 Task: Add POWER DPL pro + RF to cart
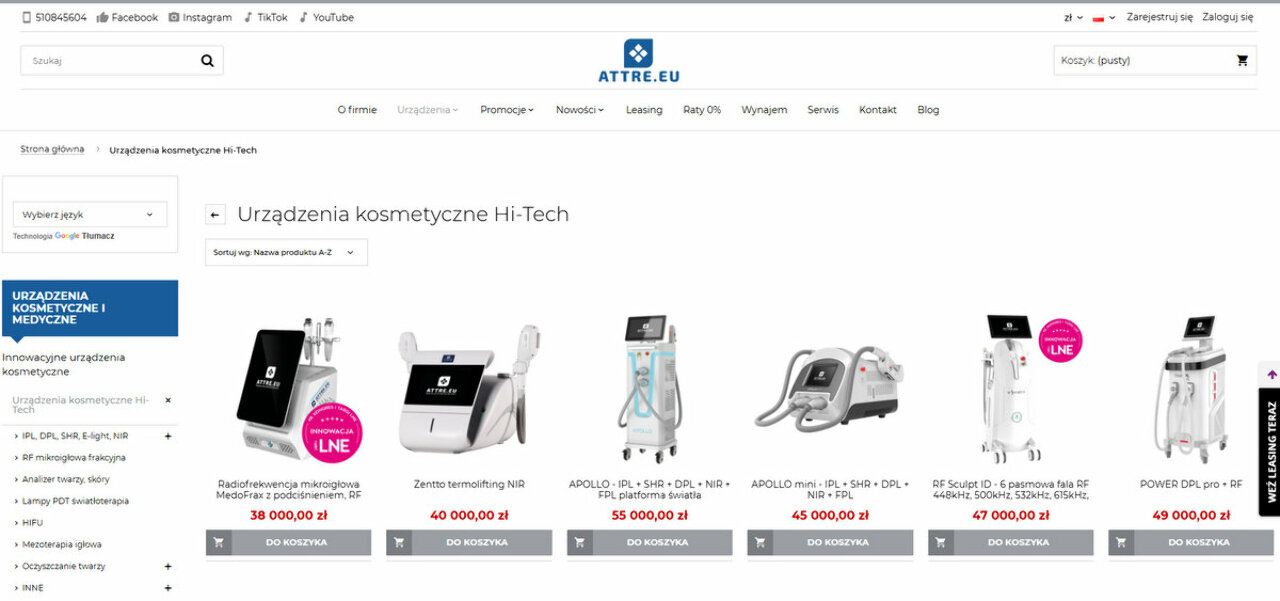click(1191, 542)
